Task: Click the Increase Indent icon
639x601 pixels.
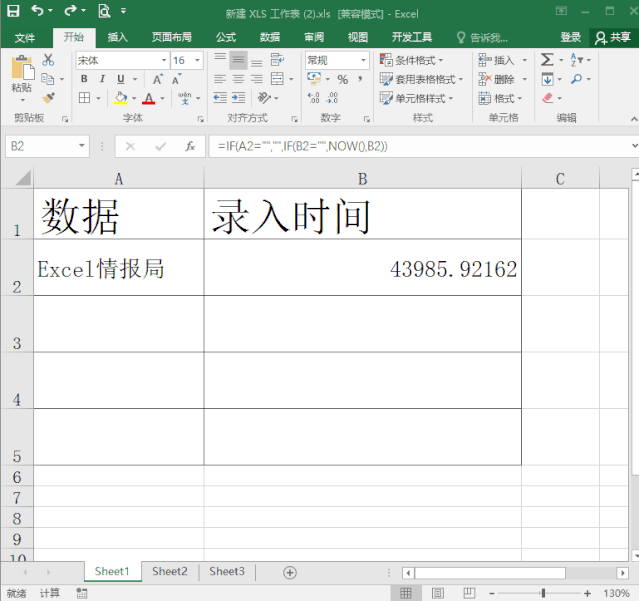Action: 238,98
